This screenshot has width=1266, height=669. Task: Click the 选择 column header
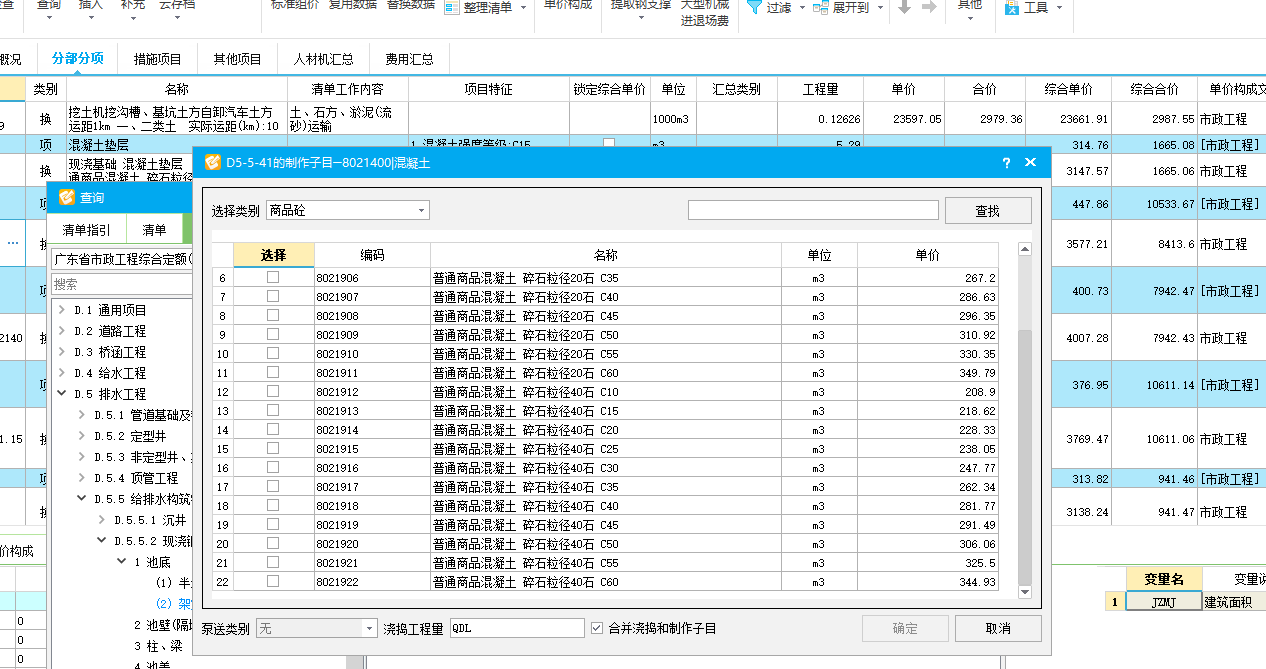273,255
